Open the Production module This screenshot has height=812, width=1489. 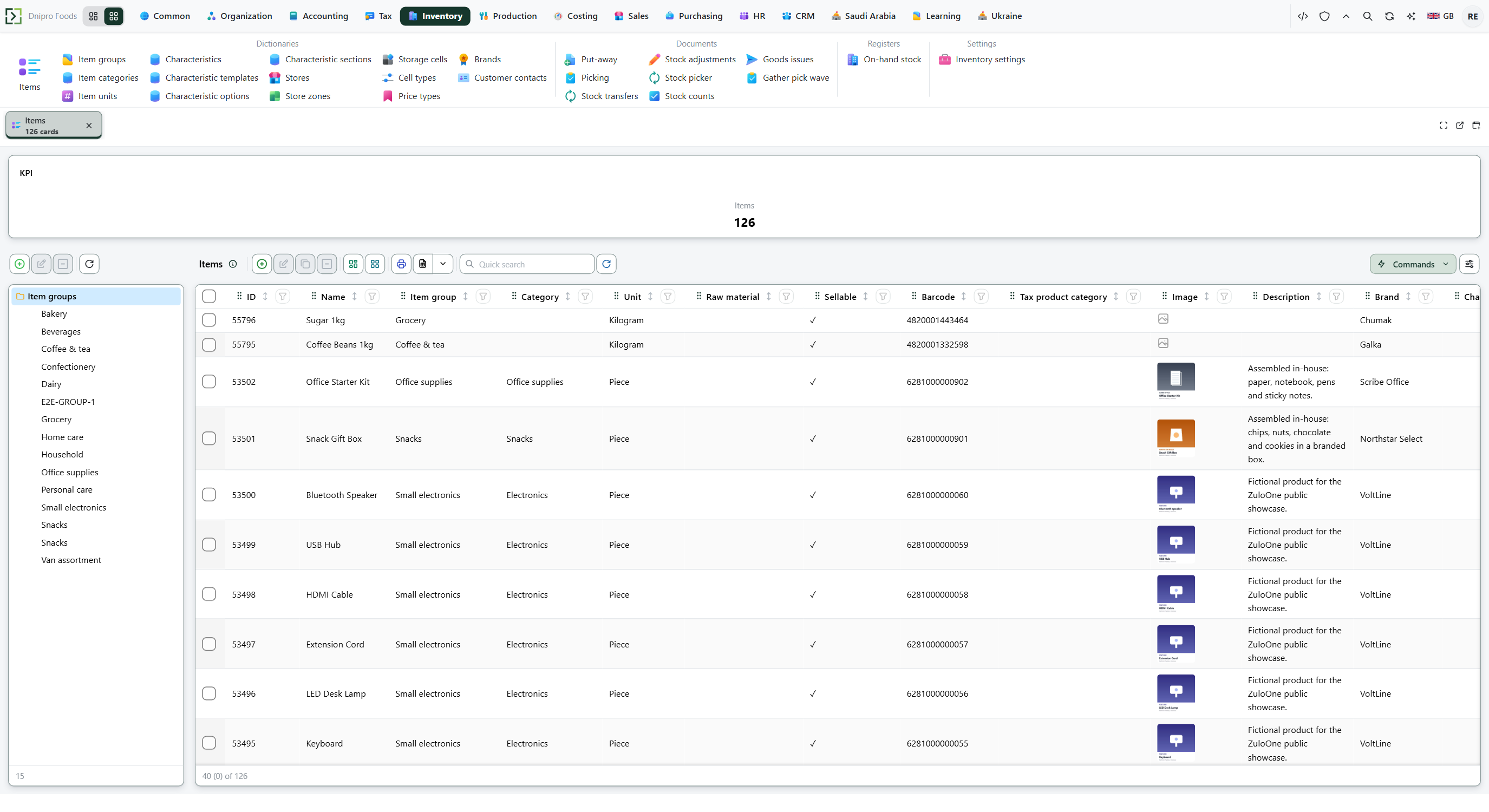pos(507,16)
